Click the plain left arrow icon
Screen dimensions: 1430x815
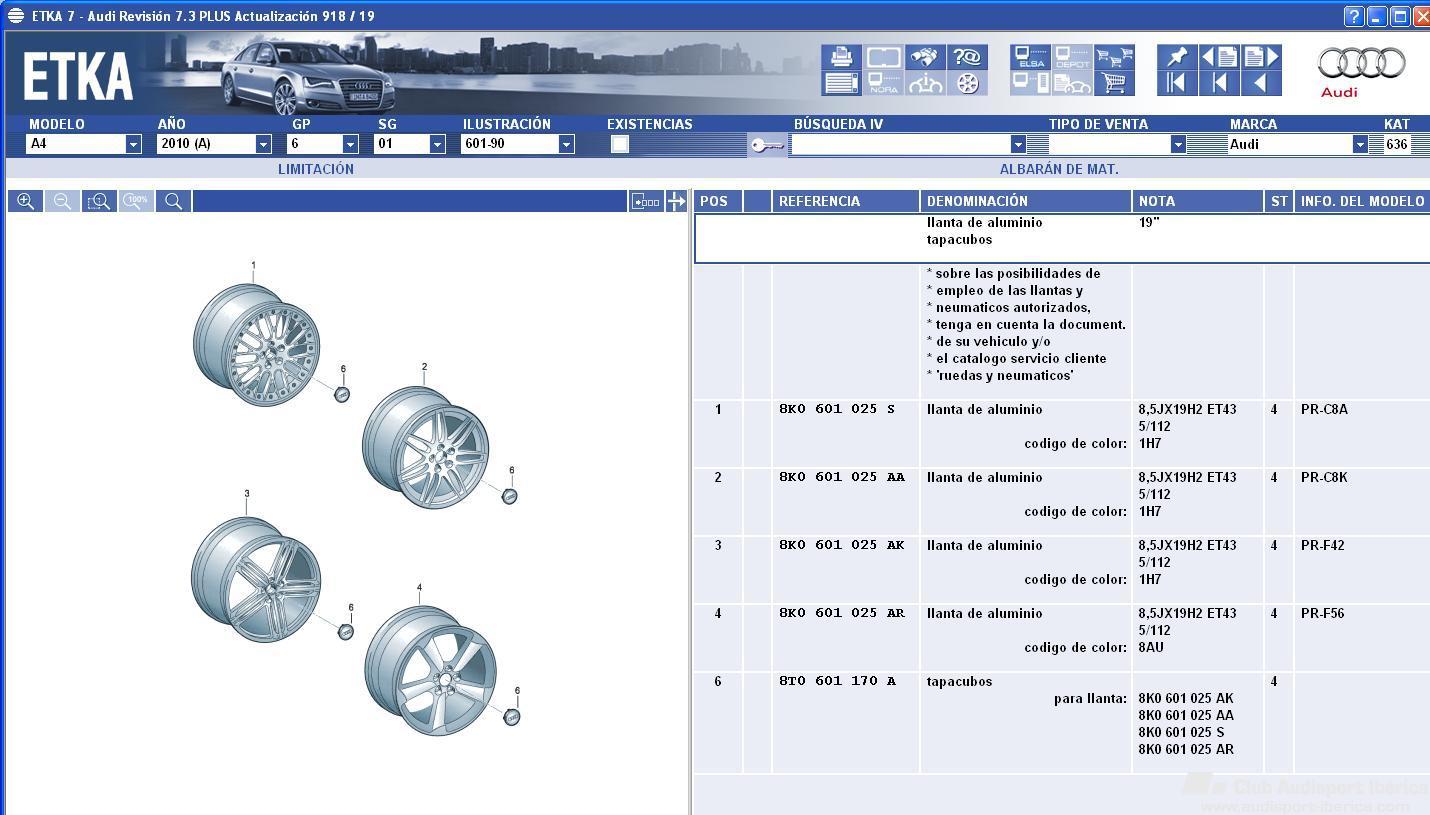pyautogui.click(x=1261, y=83)
